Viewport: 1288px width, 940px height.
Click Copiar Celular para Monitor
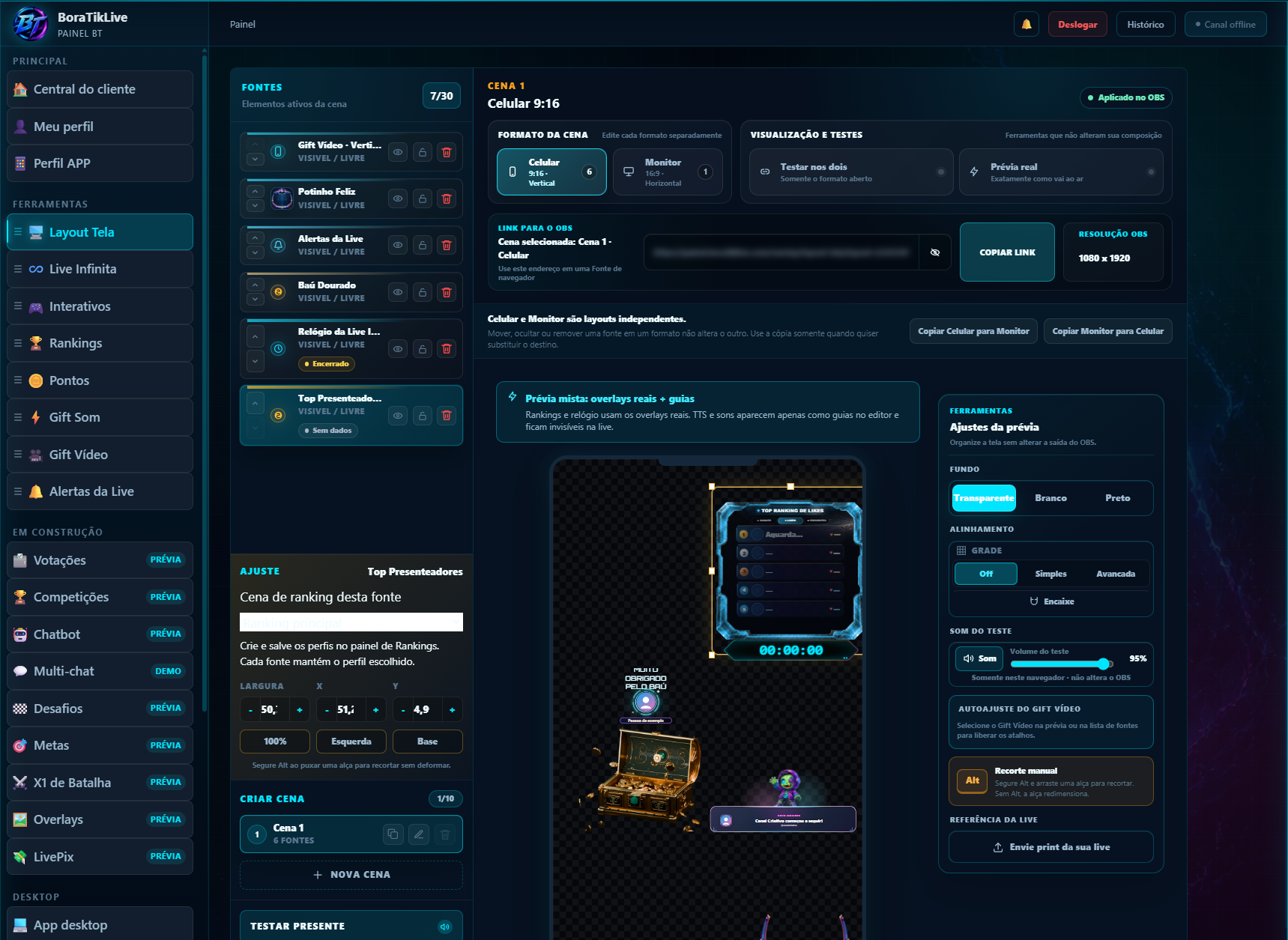[973, 331]
